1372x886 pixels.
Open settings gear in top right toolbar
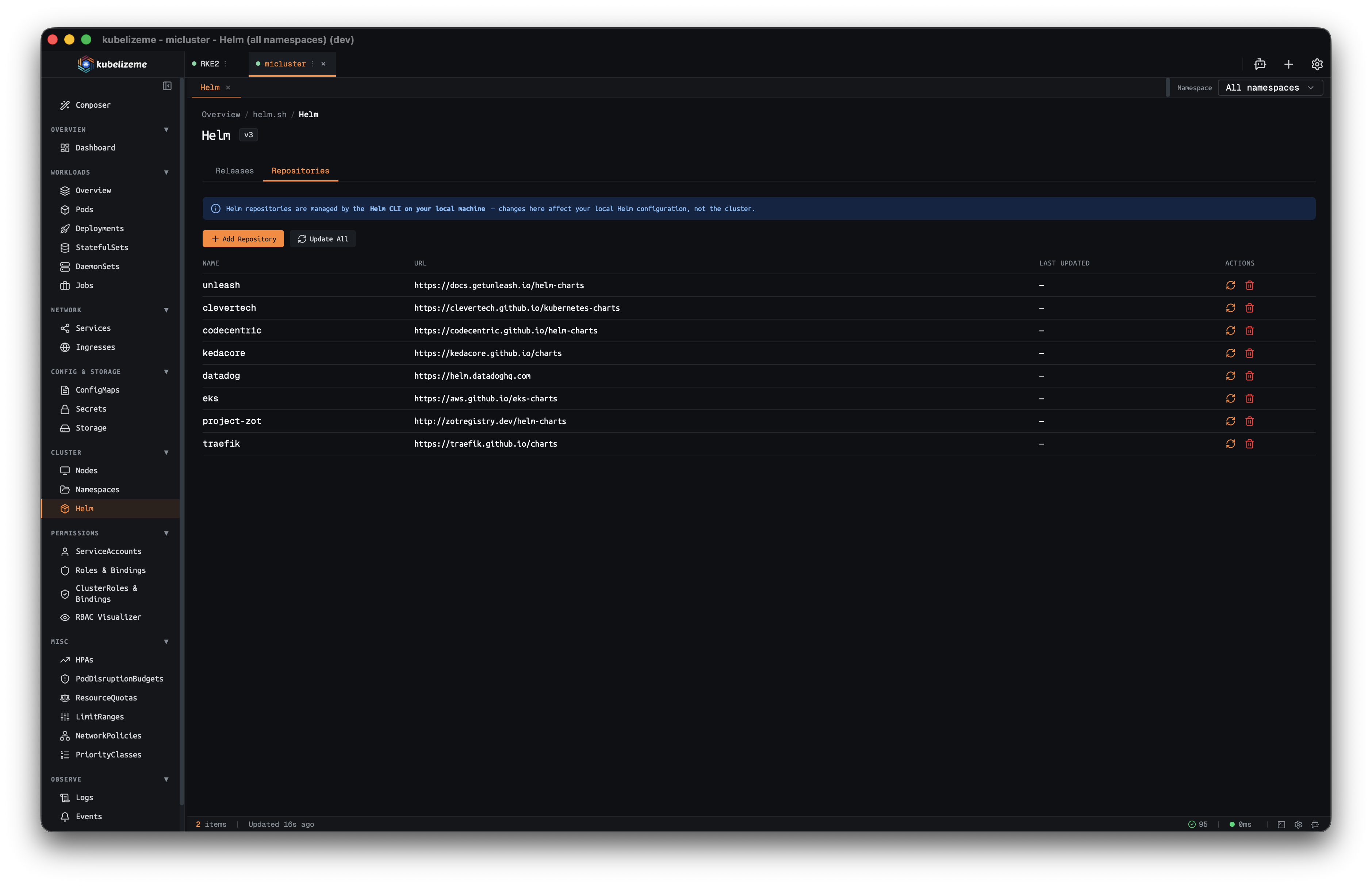[1317, 64]
